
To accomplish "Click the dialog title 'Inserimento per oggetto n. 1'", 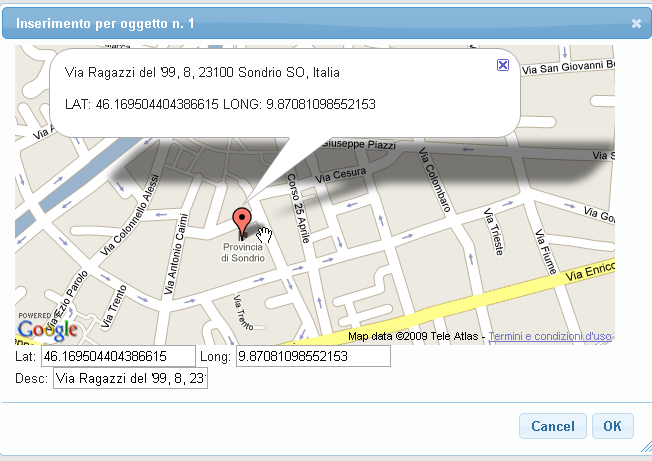I will tap(105, 23).
